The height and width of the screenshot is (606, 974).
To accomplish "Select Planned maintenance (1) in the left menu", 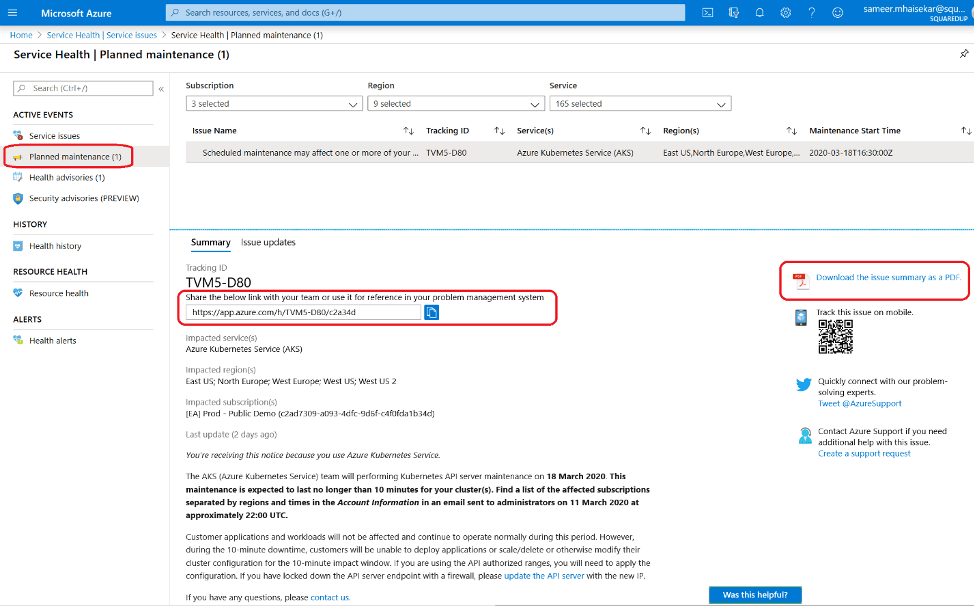I will 75,157.
